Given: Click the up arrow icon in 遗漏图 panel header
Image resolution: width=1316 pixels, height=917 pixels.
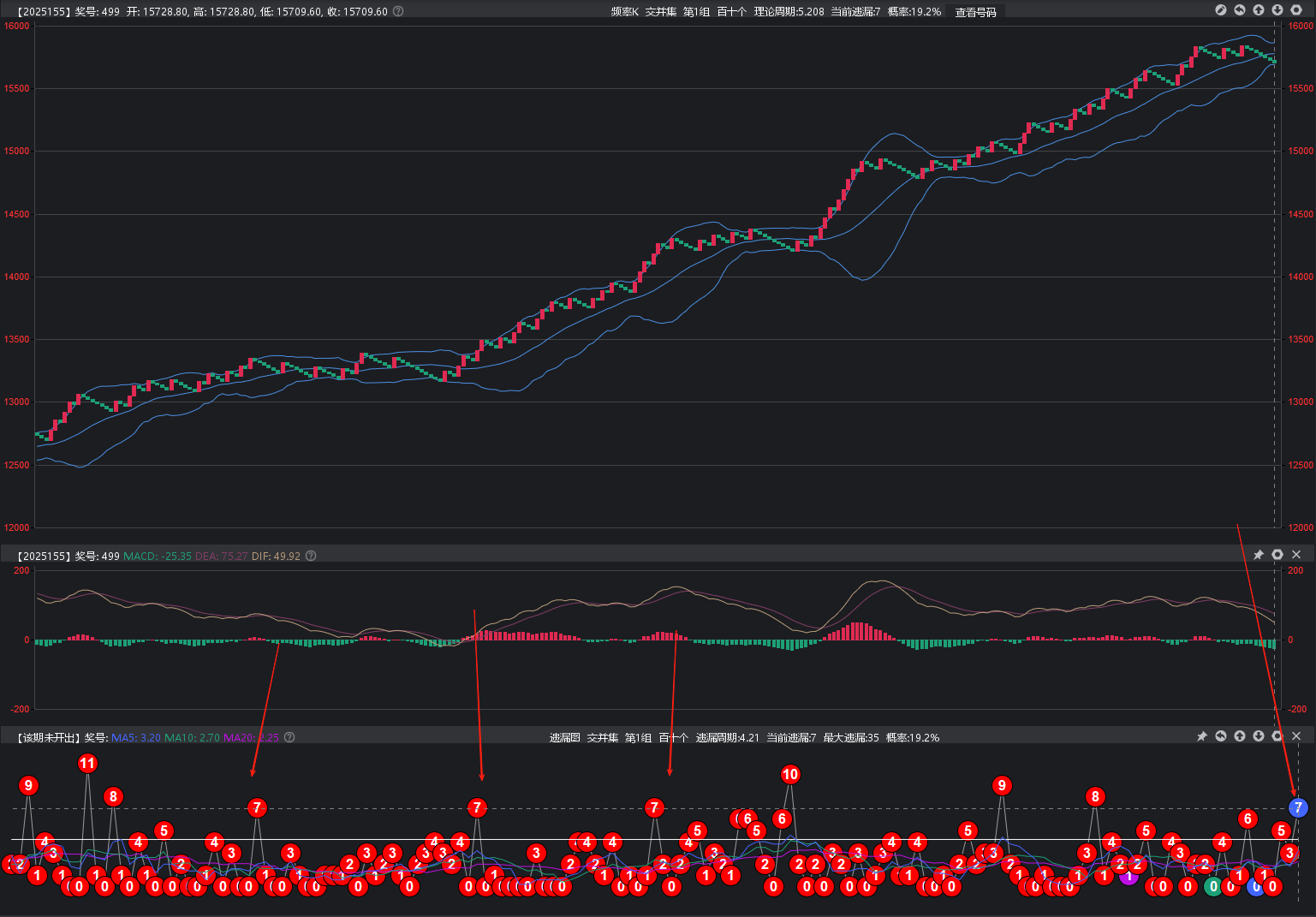Looking at the screenshot, I should click(1240, 736).
